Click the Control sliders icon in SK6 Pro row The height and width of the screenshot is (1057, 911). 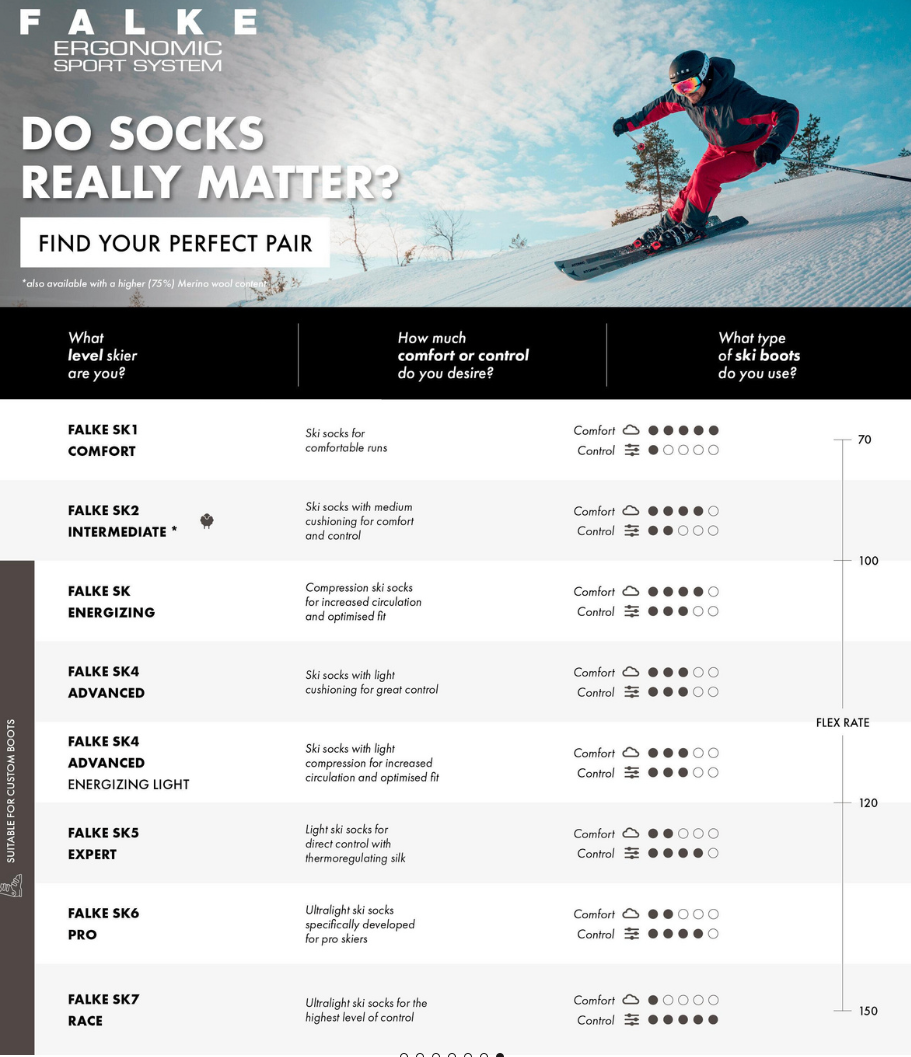coord(632,934)
